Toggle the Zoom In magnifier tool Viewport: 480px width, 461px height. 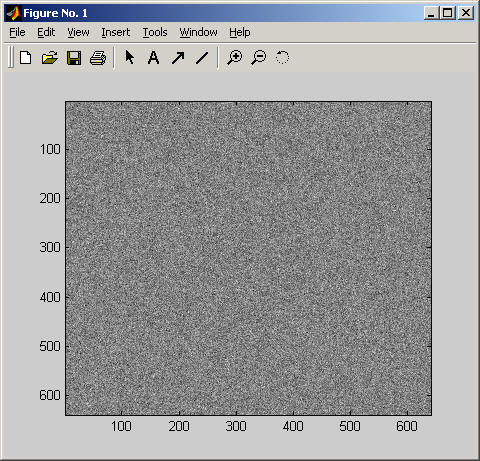click(235, 57)
